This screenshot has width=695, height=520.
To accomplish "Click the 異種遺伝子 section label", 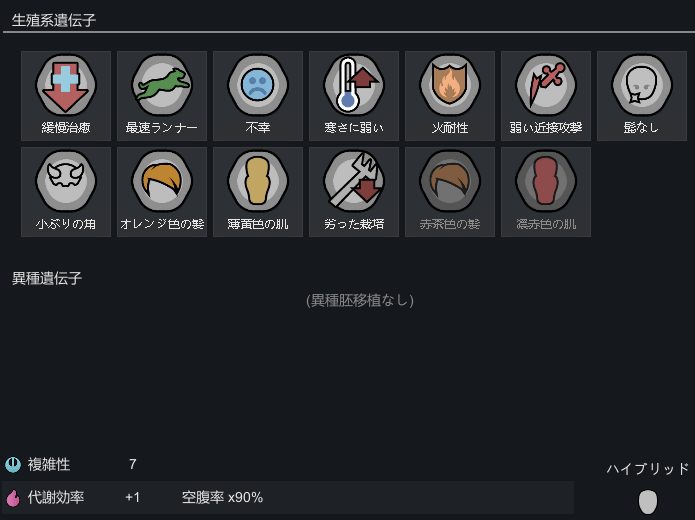I will [47, 278].
